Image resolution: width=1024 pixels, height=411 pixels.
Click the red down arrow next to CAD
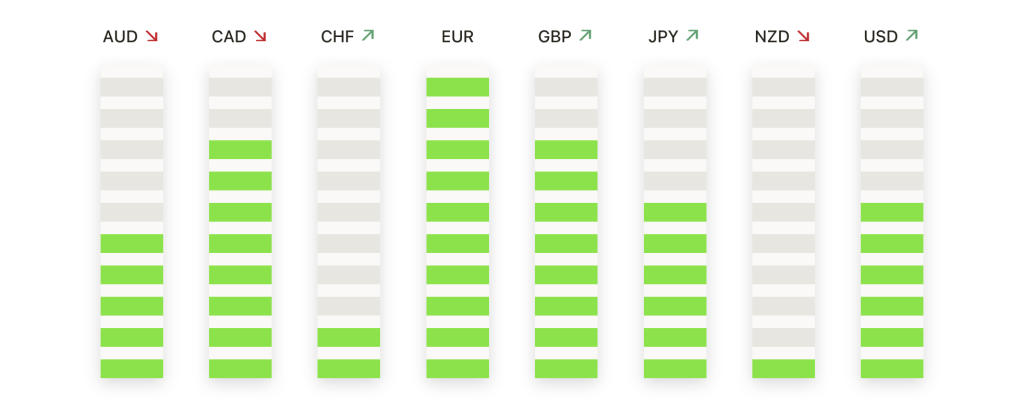(x=260, y=37)
